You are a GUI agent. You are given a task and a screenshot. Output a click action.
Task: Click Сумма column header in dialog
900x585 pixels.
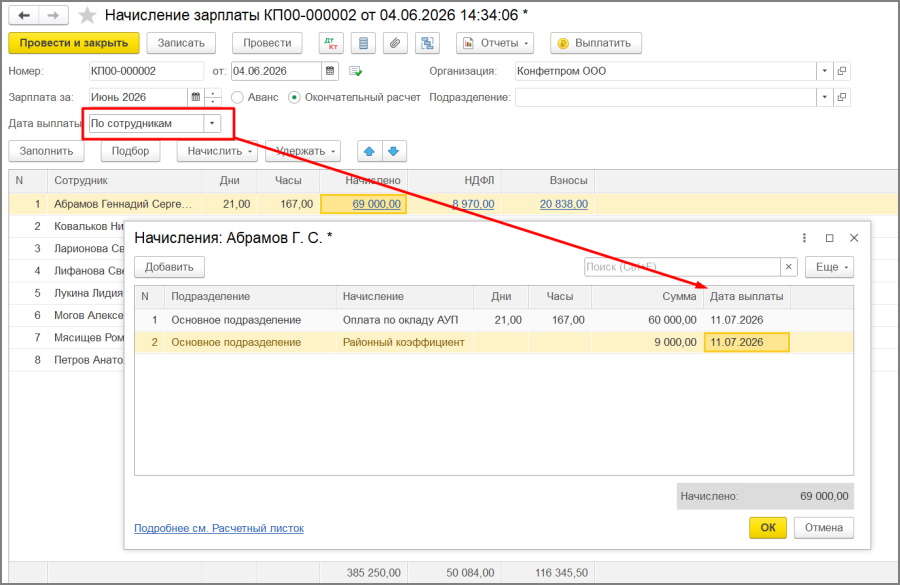click(x=647, y=296)
